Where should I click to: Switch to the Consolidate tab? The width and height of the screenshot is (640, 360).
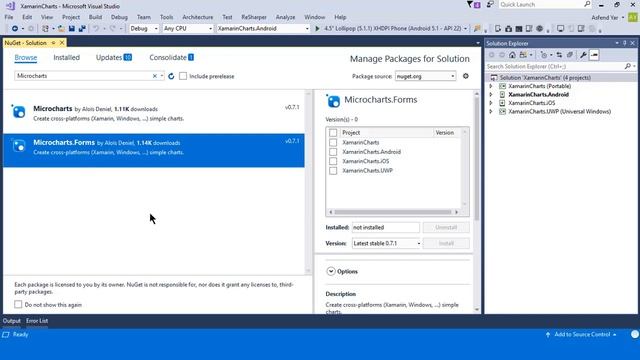[171, 58]
